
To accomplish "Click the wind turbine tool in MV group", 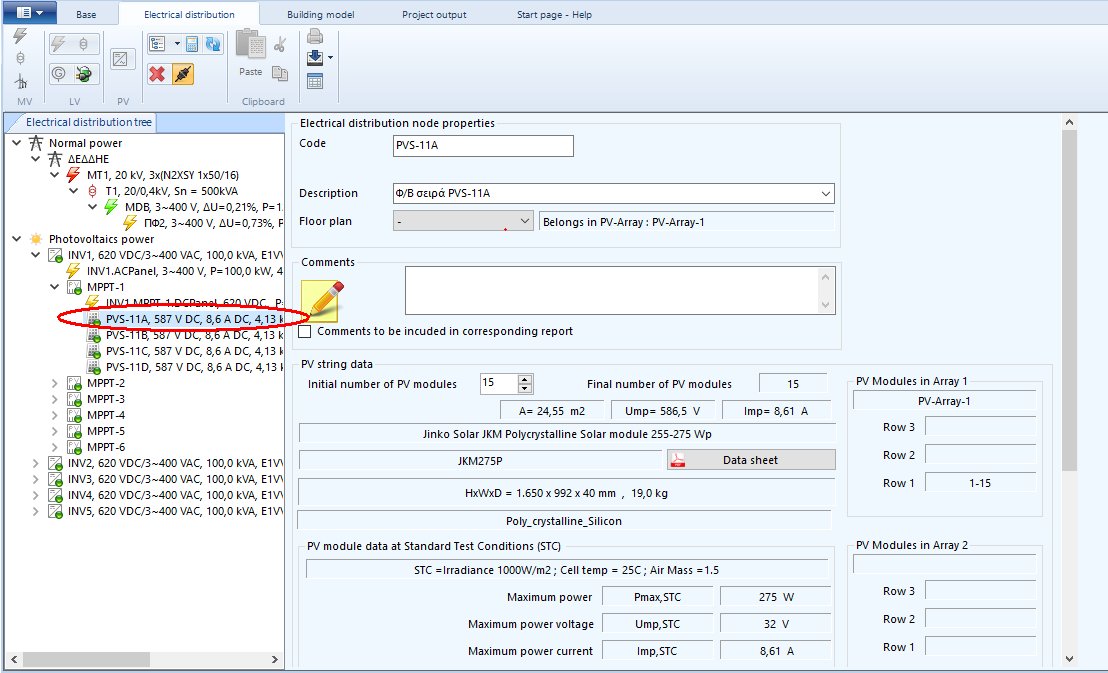I will click(x=22, y=82).
